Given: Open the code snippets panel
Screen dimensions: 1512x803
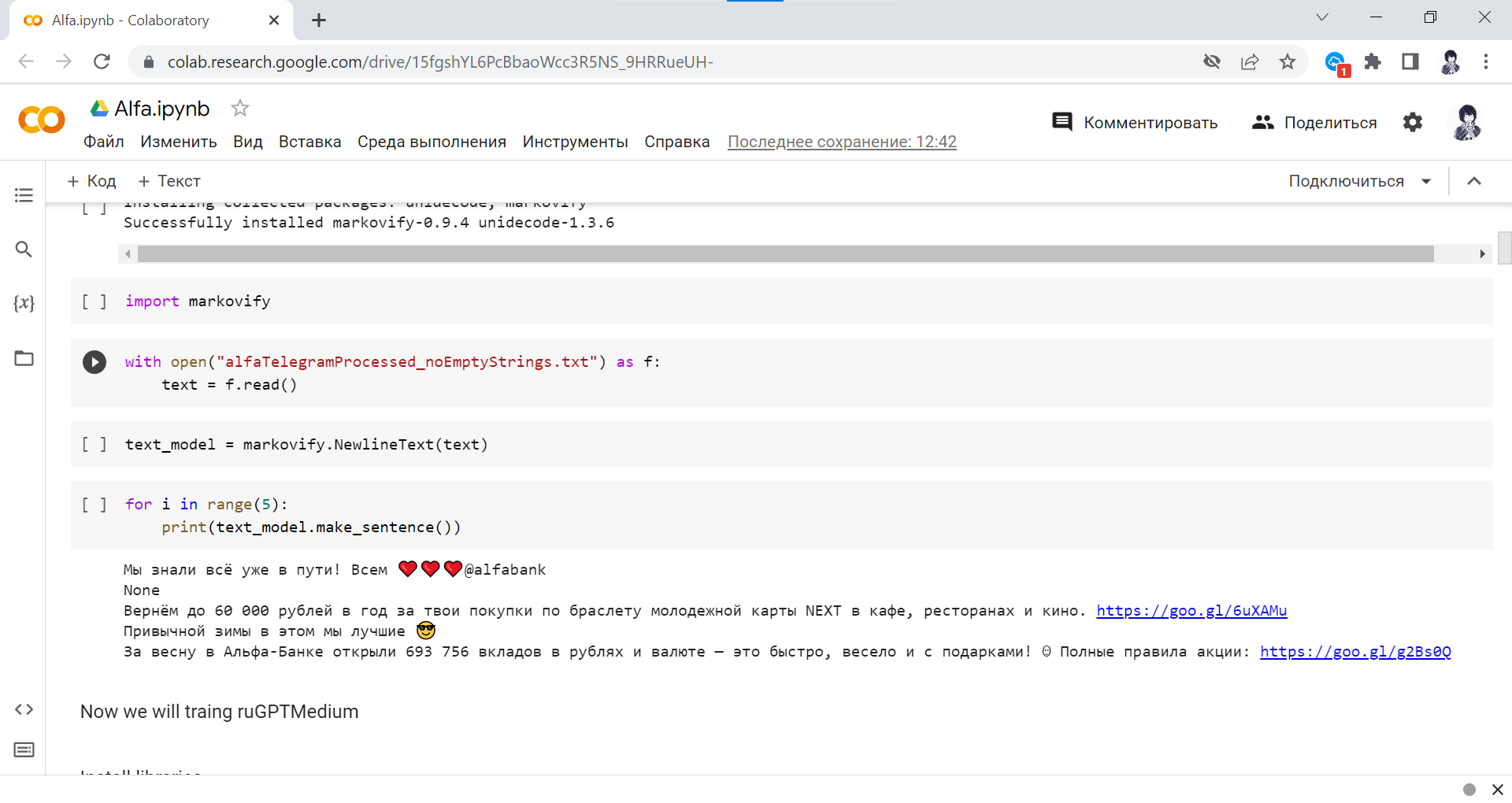Looking at the screenshot, I should click(x=24, y=709).
